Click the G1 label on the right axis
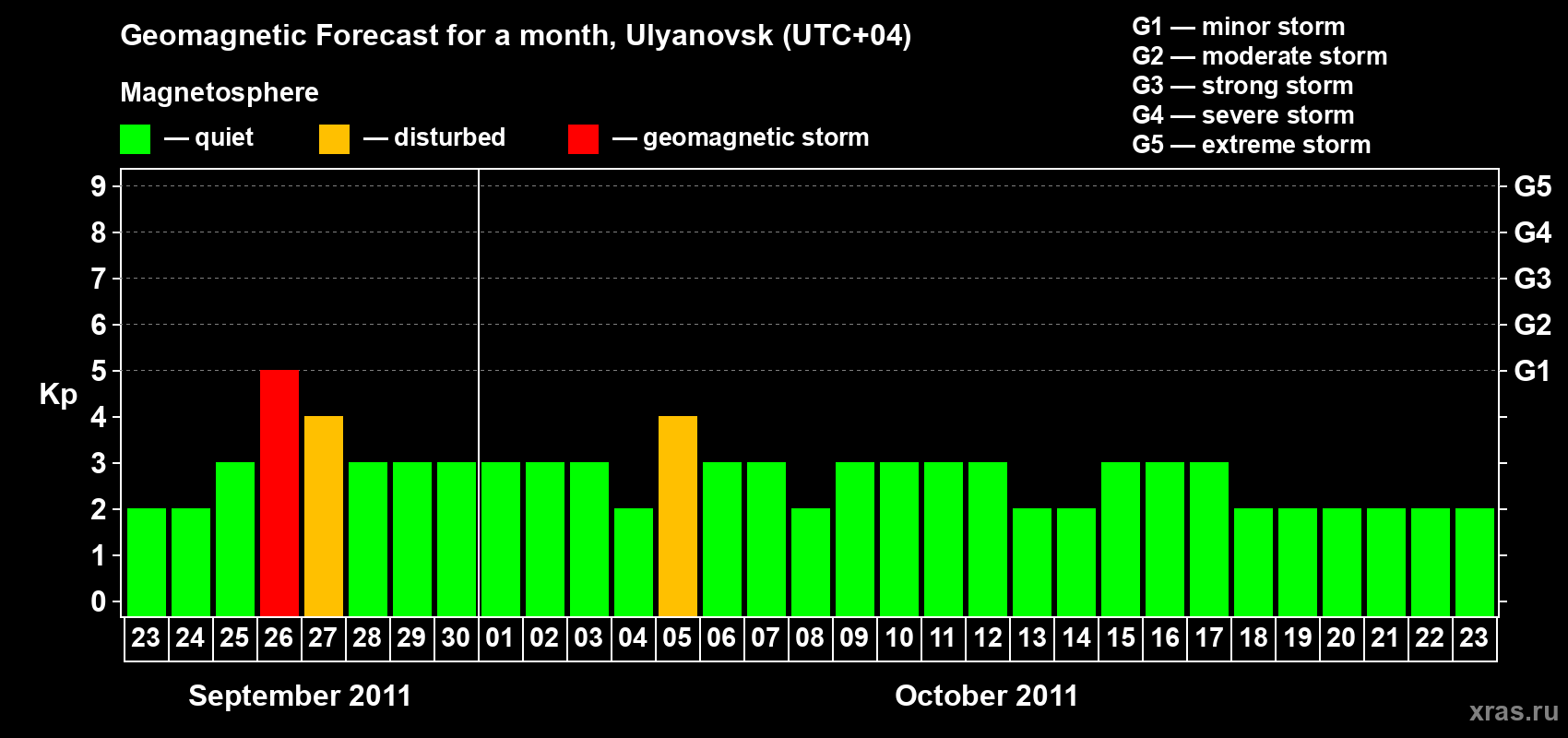The width and height of the screenshot is (1568, 738). click(x=1533, y=371)
